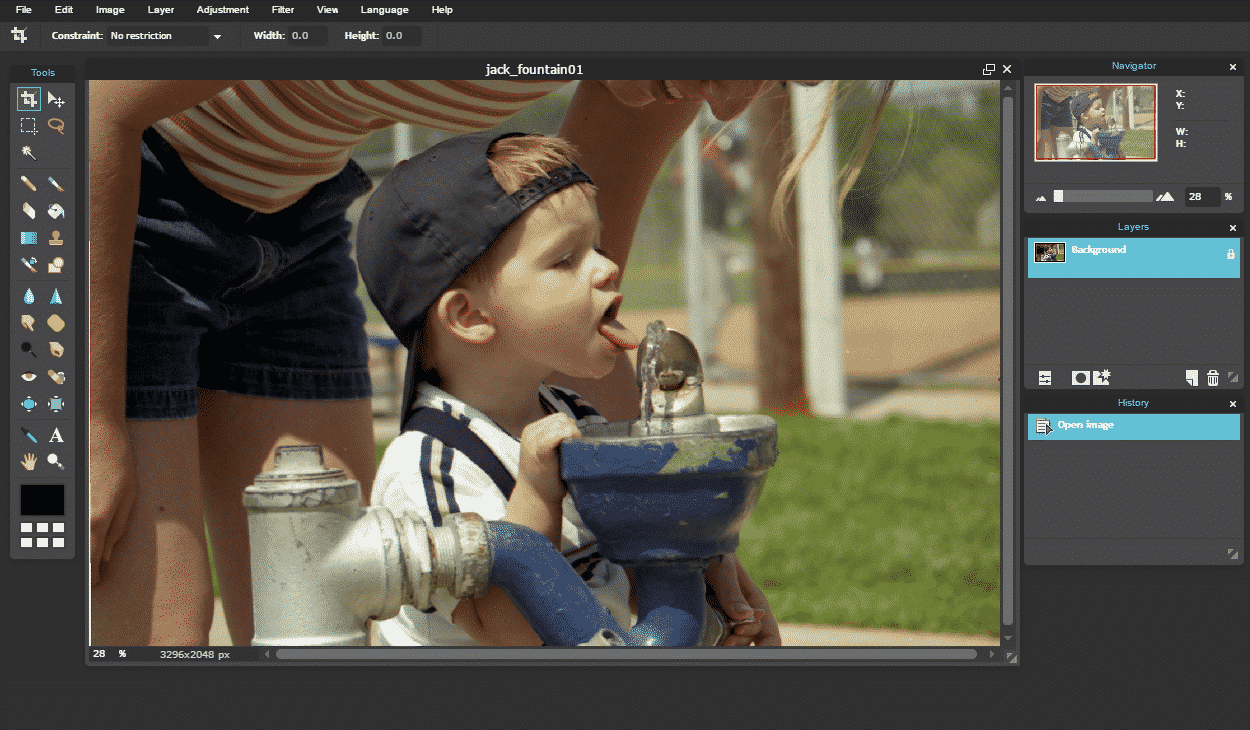Select the Crop tool
This screenshot has width=1250, height=730.
pyautogui.click(x=29, y=99)
